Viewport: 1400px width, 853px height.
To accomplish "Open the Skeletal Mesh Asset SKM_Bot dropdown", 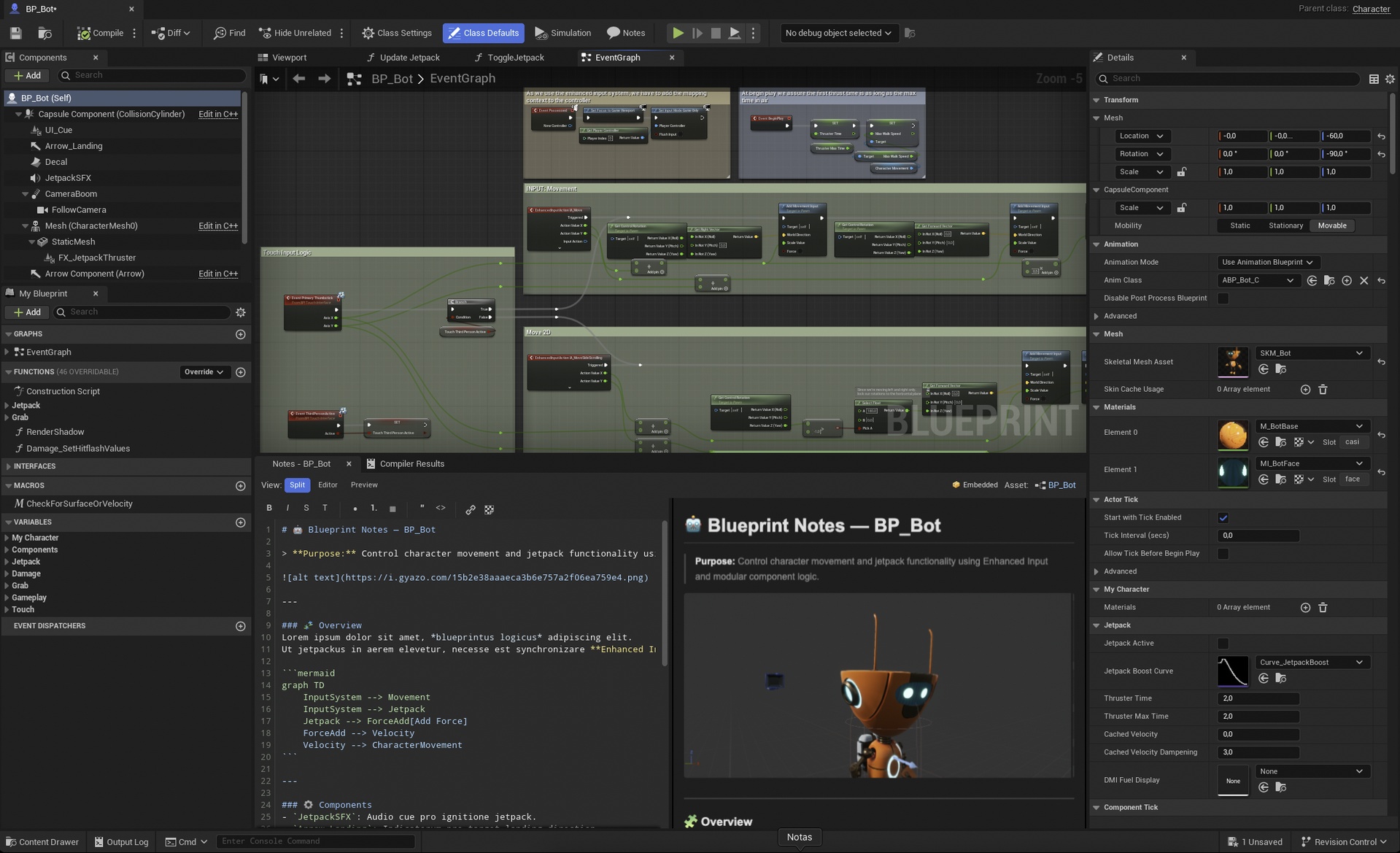I will coord(1311,353).
